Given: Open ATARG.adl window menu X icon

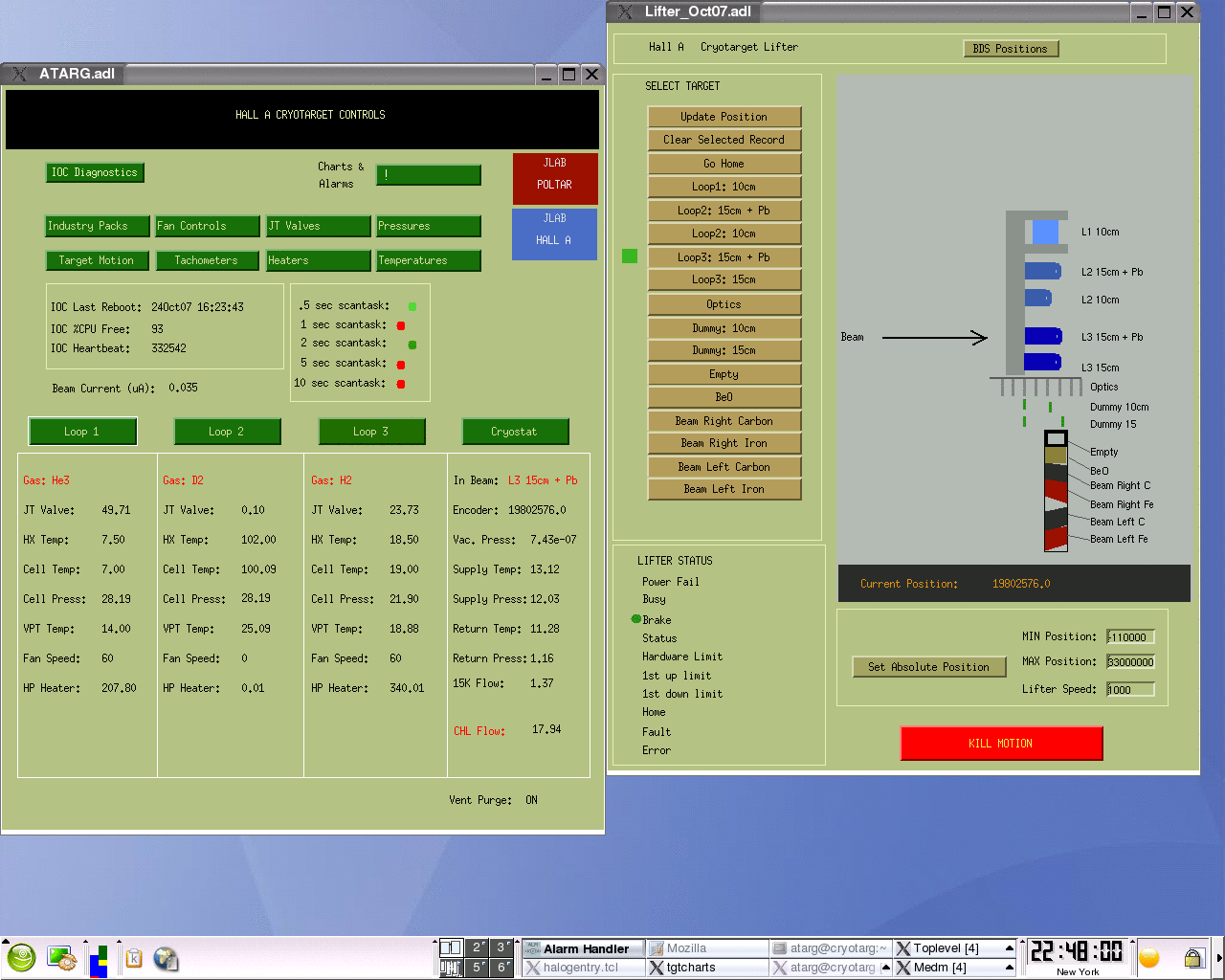Looking at the screenshot, I should (18, 74).
